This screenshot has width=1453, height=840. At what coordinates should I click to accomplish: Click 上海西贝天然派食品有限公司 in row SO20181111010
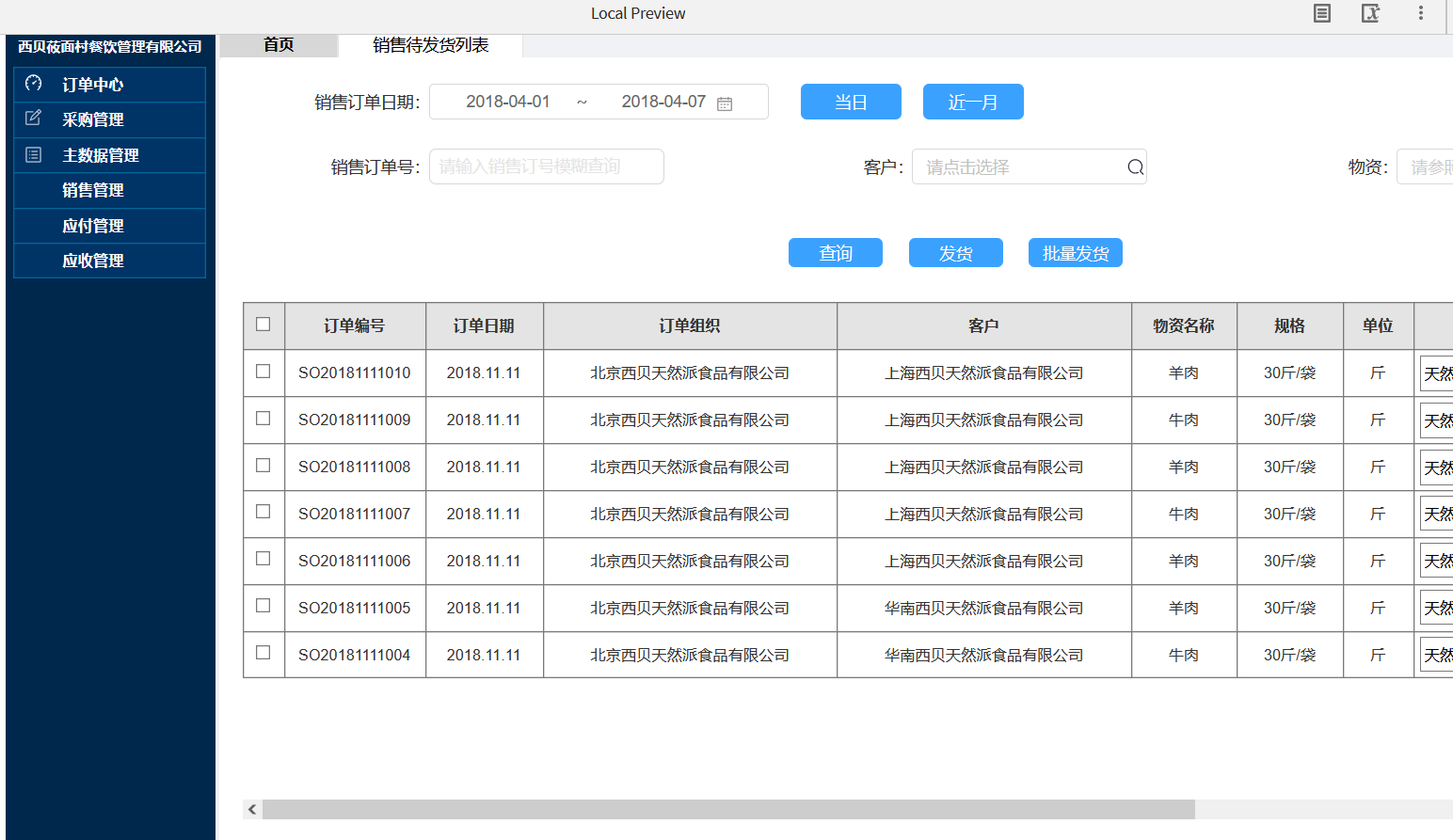(x=983, y=372)
